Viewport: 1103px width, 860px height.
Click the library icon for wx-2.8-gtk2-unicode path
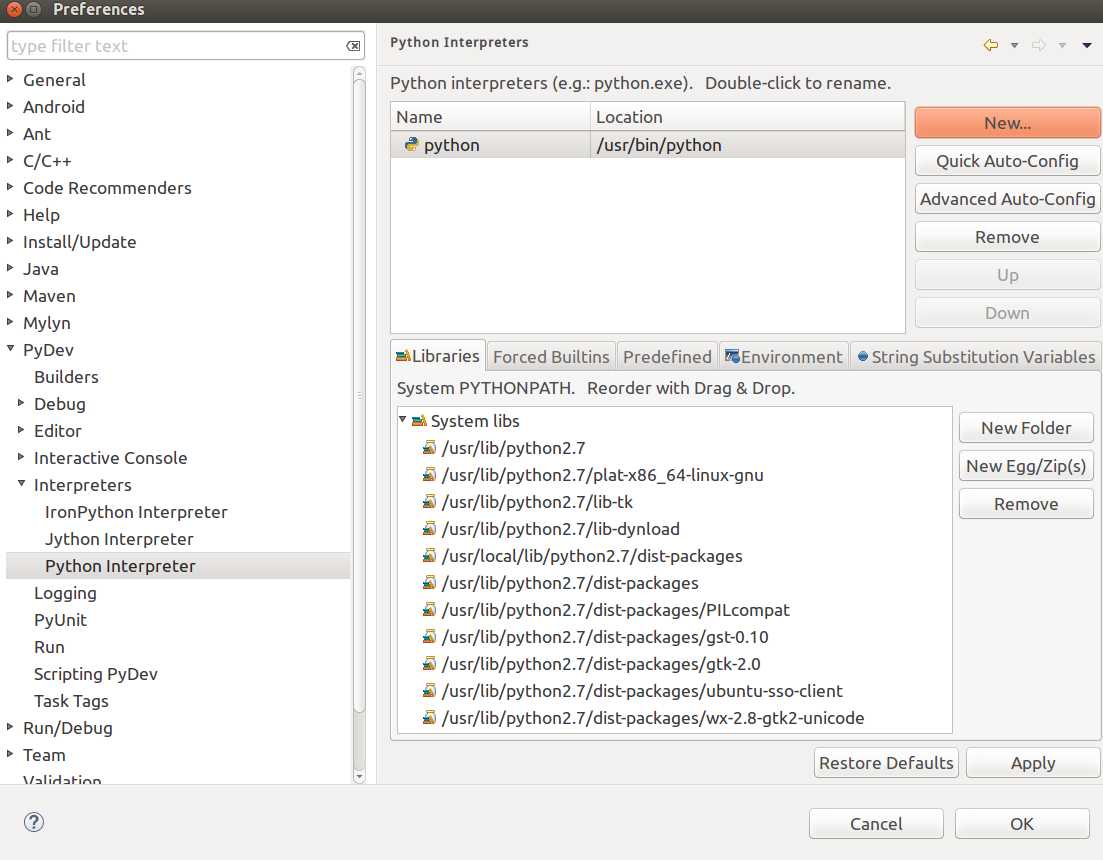429,718
